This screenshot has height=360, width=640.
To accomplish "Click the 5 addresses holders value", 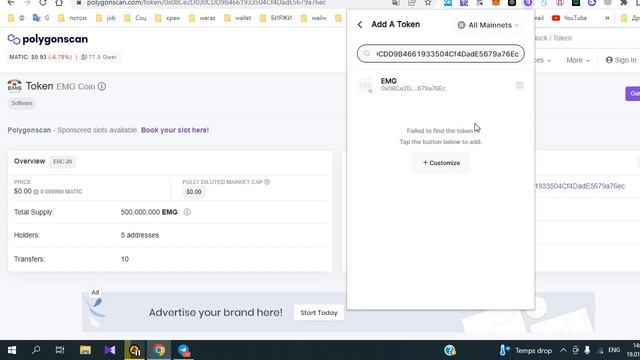I will click(140, 235).
